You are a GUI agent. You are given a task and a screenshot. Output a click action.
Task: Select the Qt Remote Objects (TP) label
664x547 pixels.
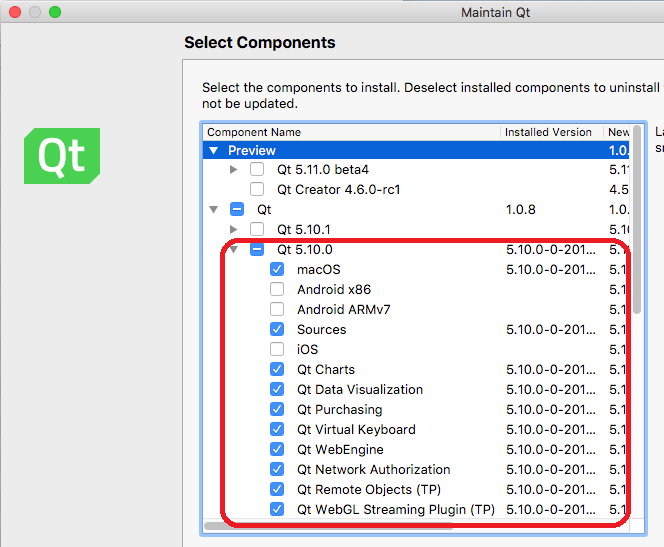(369, 489)
